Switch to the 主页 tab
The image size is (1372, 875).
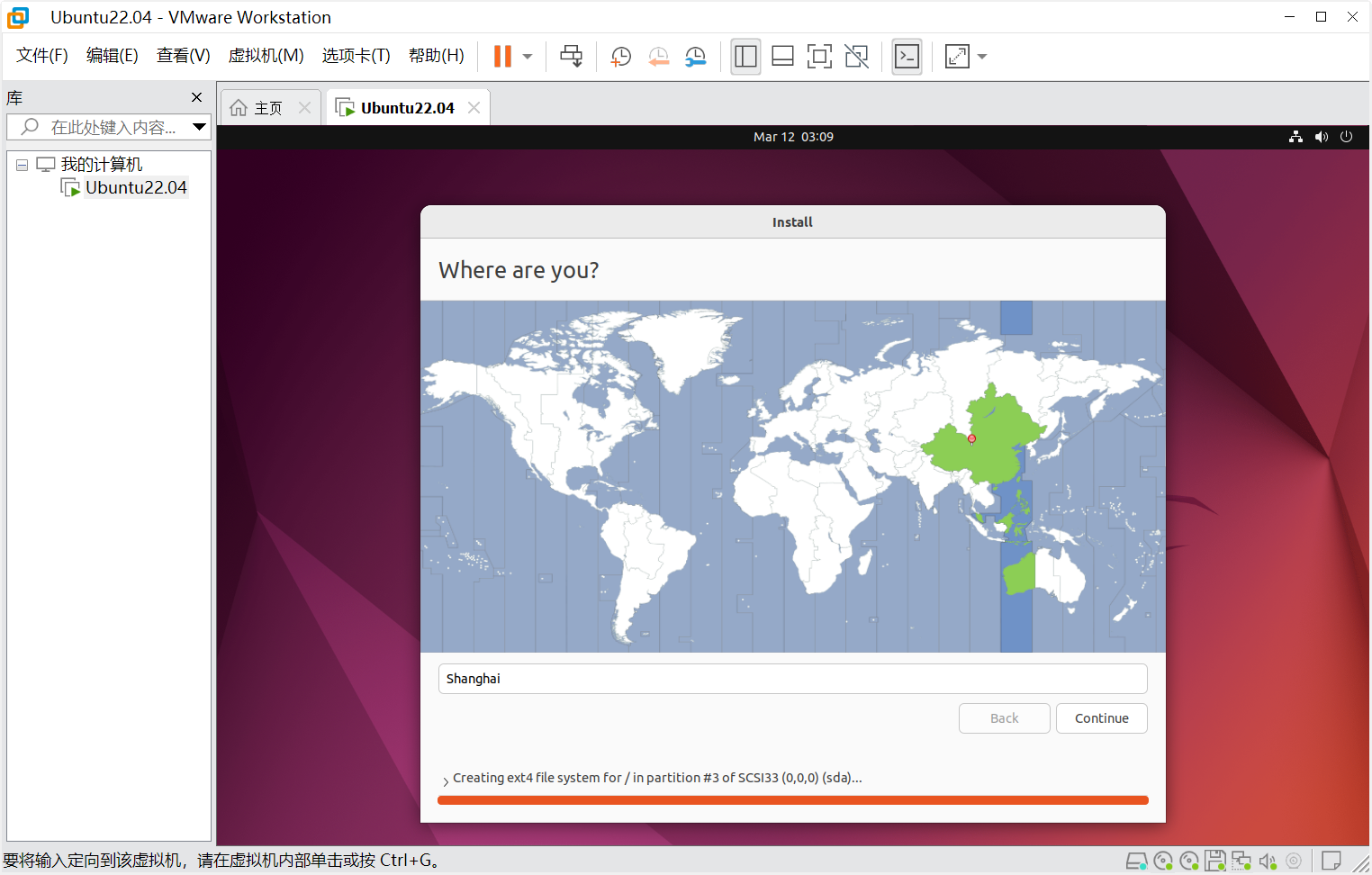pos(257,108)
